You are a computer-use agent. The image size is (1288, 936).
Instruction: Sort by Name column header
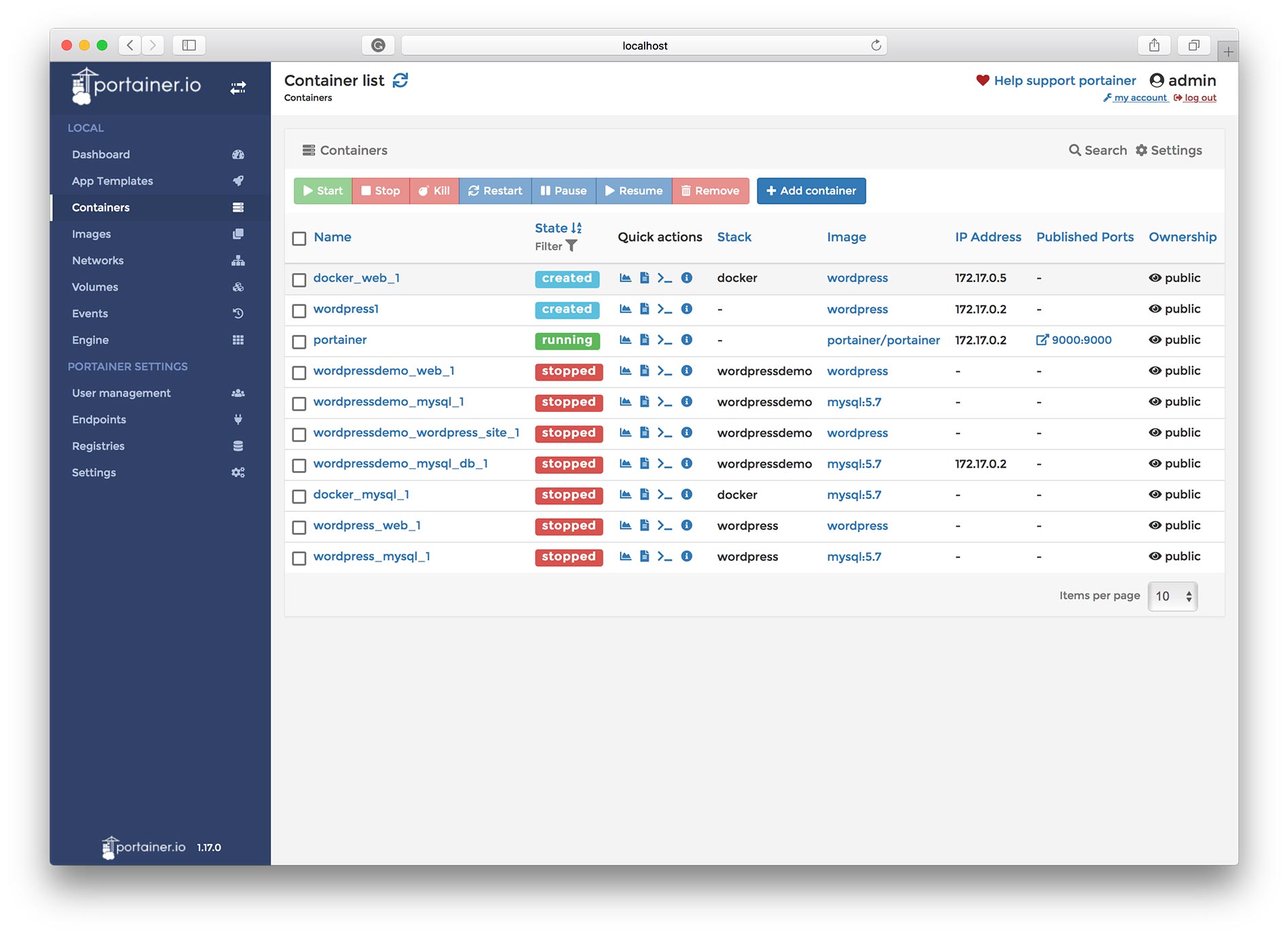click(x=333, y=237)
